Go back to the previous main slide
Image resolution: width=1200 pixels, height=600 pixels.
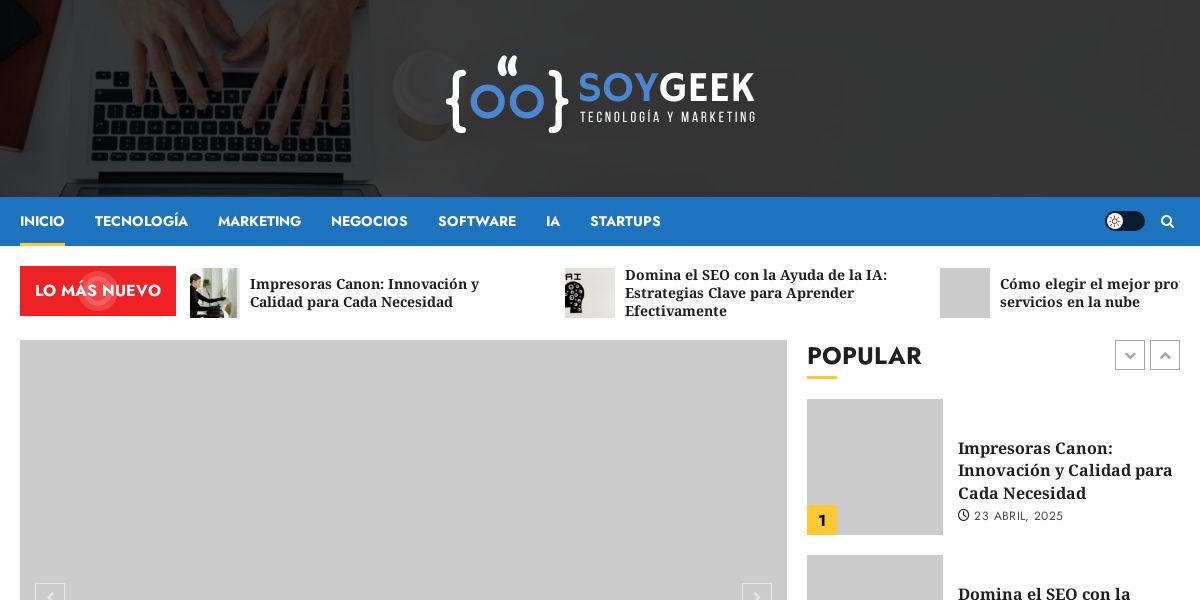(x=50, y=596)
